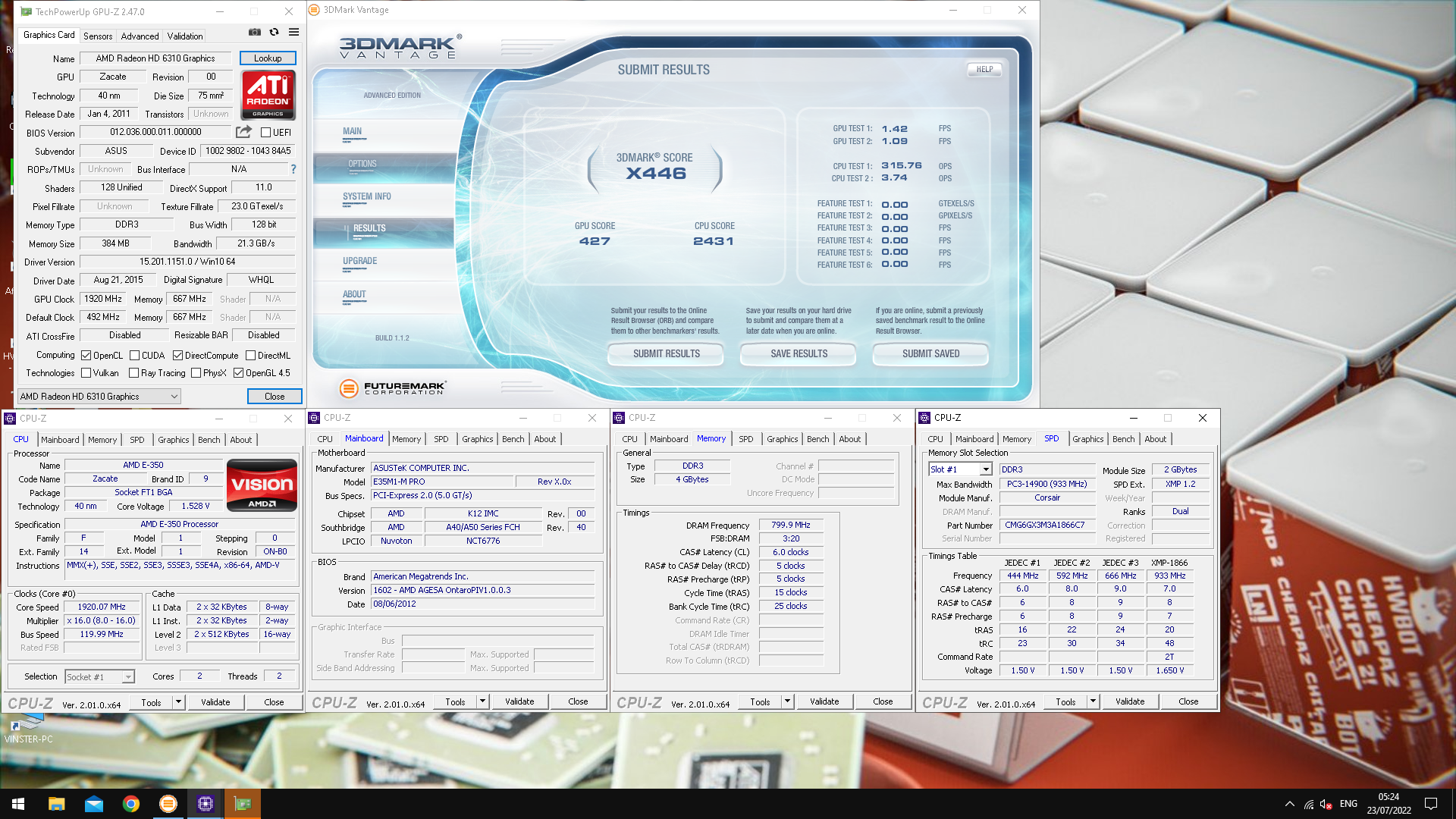Click the GPU-Z refresh icon
Viewport: 1456px width, 819px height.
[x=274, y=33]
